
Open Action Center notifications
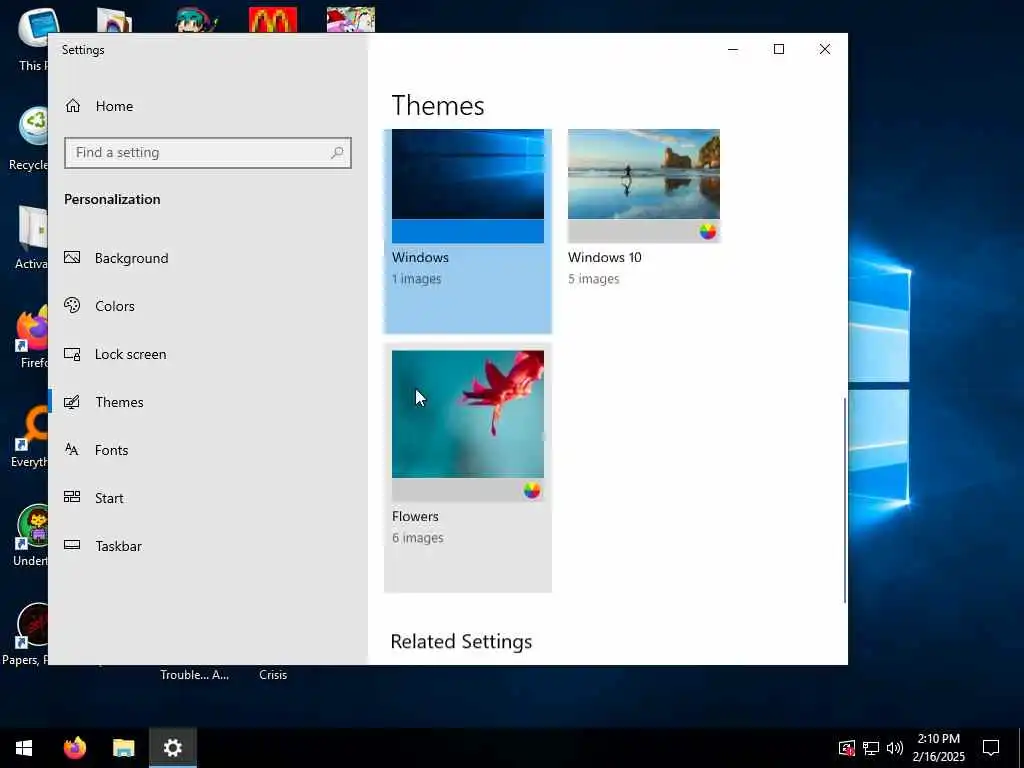click(x=991, y=748)
